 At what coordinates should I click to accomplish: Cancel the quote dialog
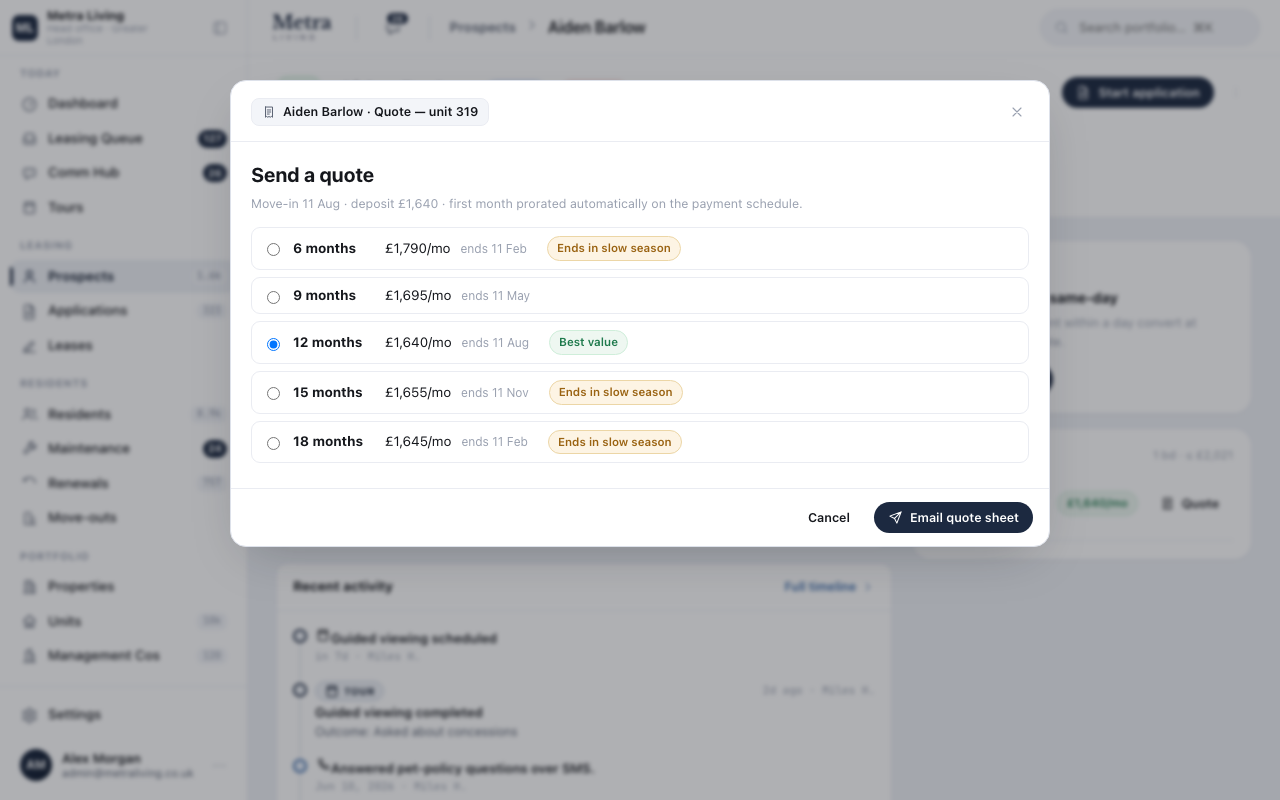(829, 517)
